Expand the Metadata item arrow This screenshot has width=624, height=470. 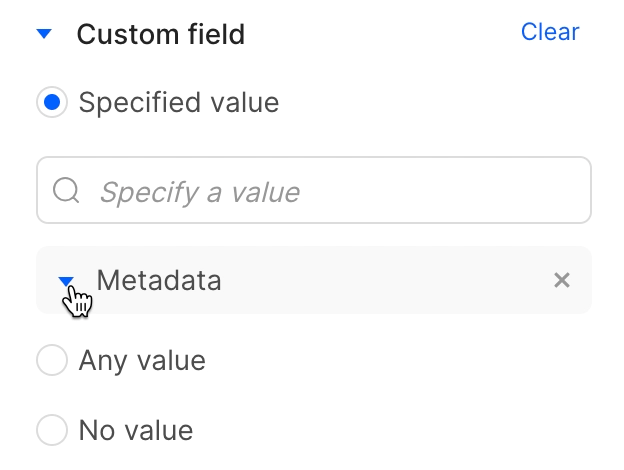(x=66, y=281)
